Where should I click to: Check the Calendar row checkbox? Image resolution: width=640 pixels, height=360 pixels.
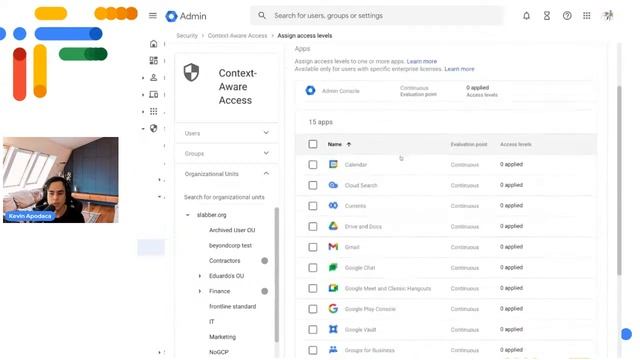313,164
